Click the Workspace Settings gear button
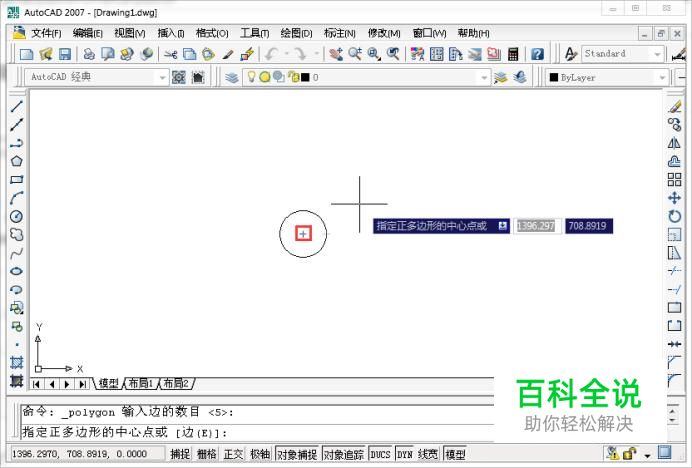Viewport: 692px width, 468px height. pos(179,77)
